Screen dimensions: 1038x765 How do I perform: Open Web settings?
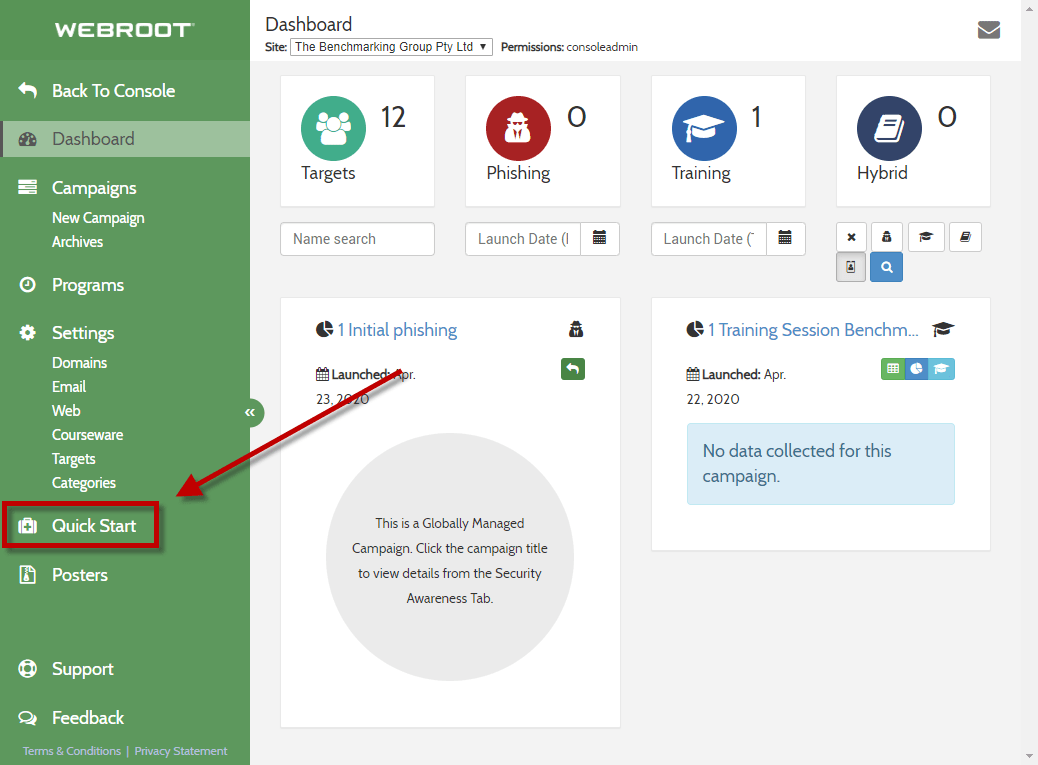[66, 410]
